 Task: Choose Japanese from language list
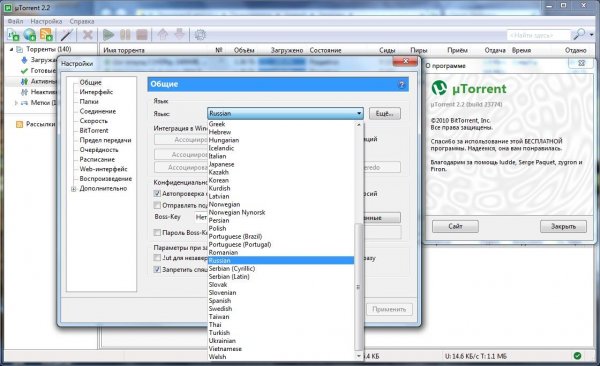coord(281,164)
